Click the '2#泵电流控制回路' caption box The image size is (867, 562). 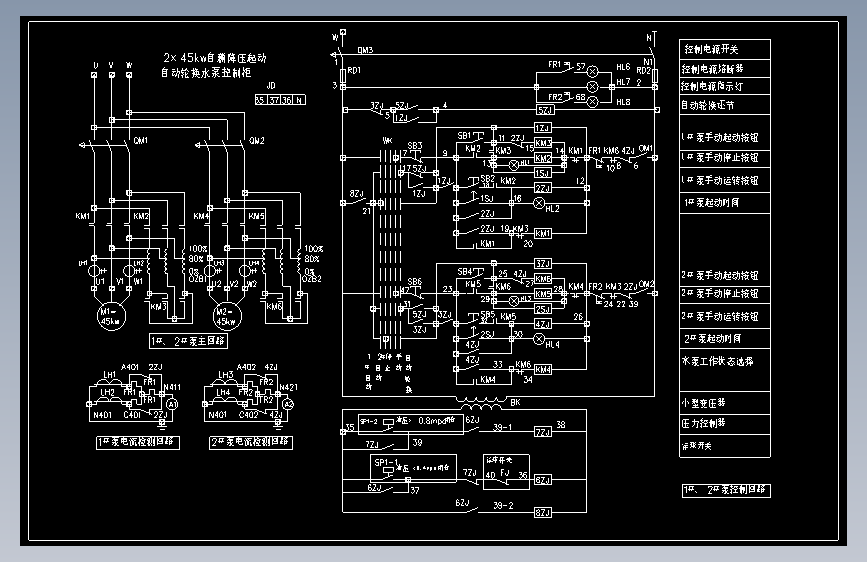coord(251,443)
